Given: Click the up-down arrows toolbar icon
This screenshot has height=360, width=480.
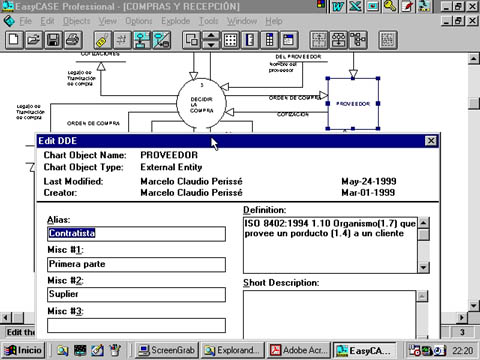Looking at the screenshot, I should (211, 40).
